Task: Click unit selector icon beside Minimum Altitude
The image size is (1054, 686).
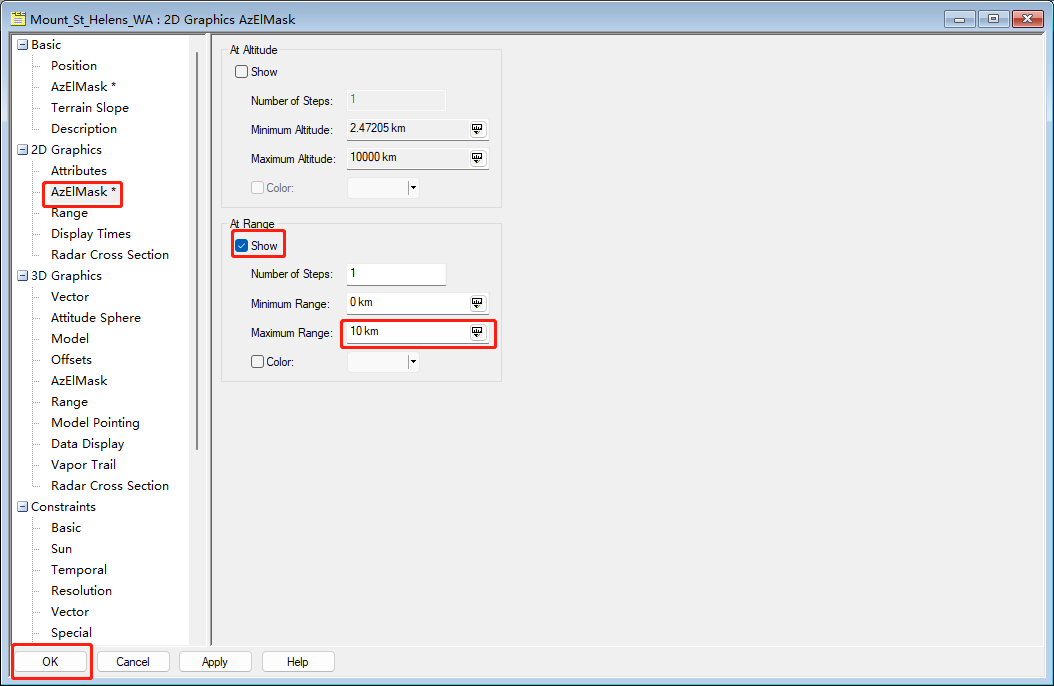Action: 477,129
